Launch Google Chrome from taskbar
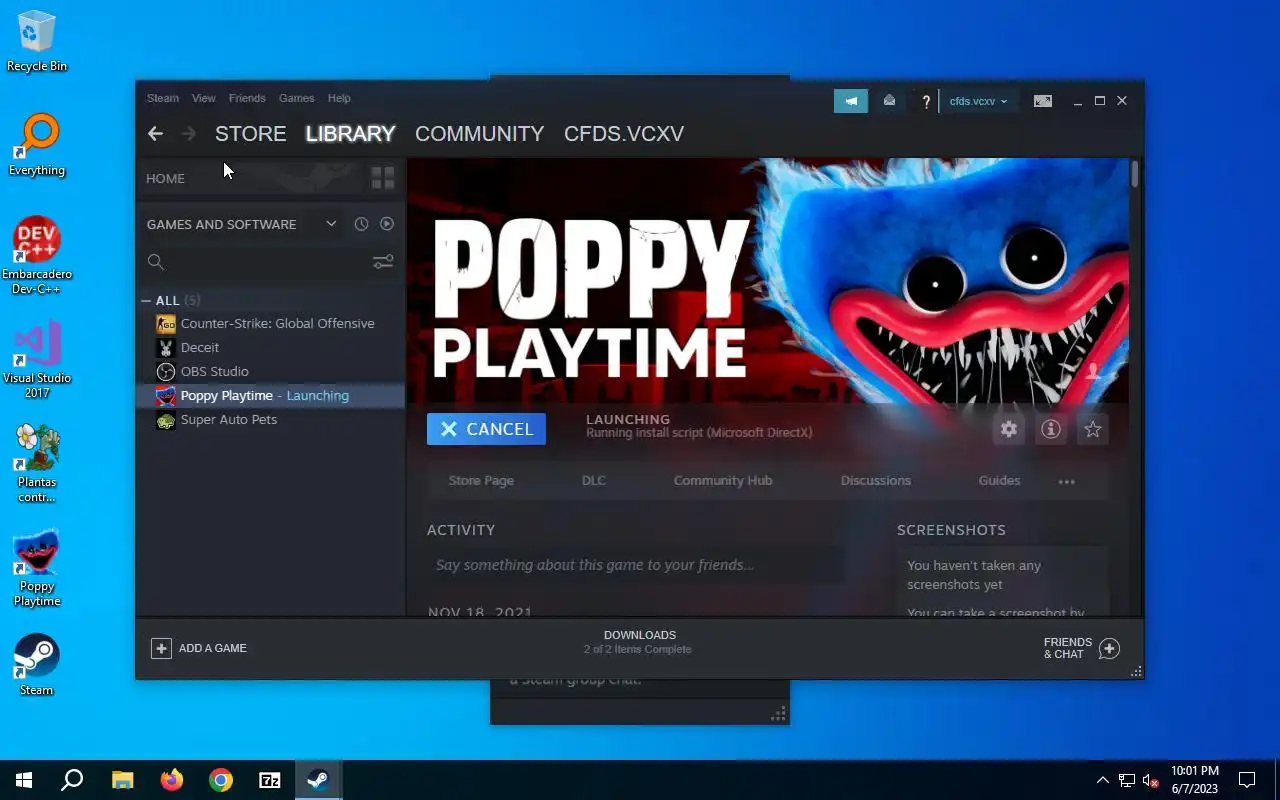1280x800 pixels. pos(221,780)
